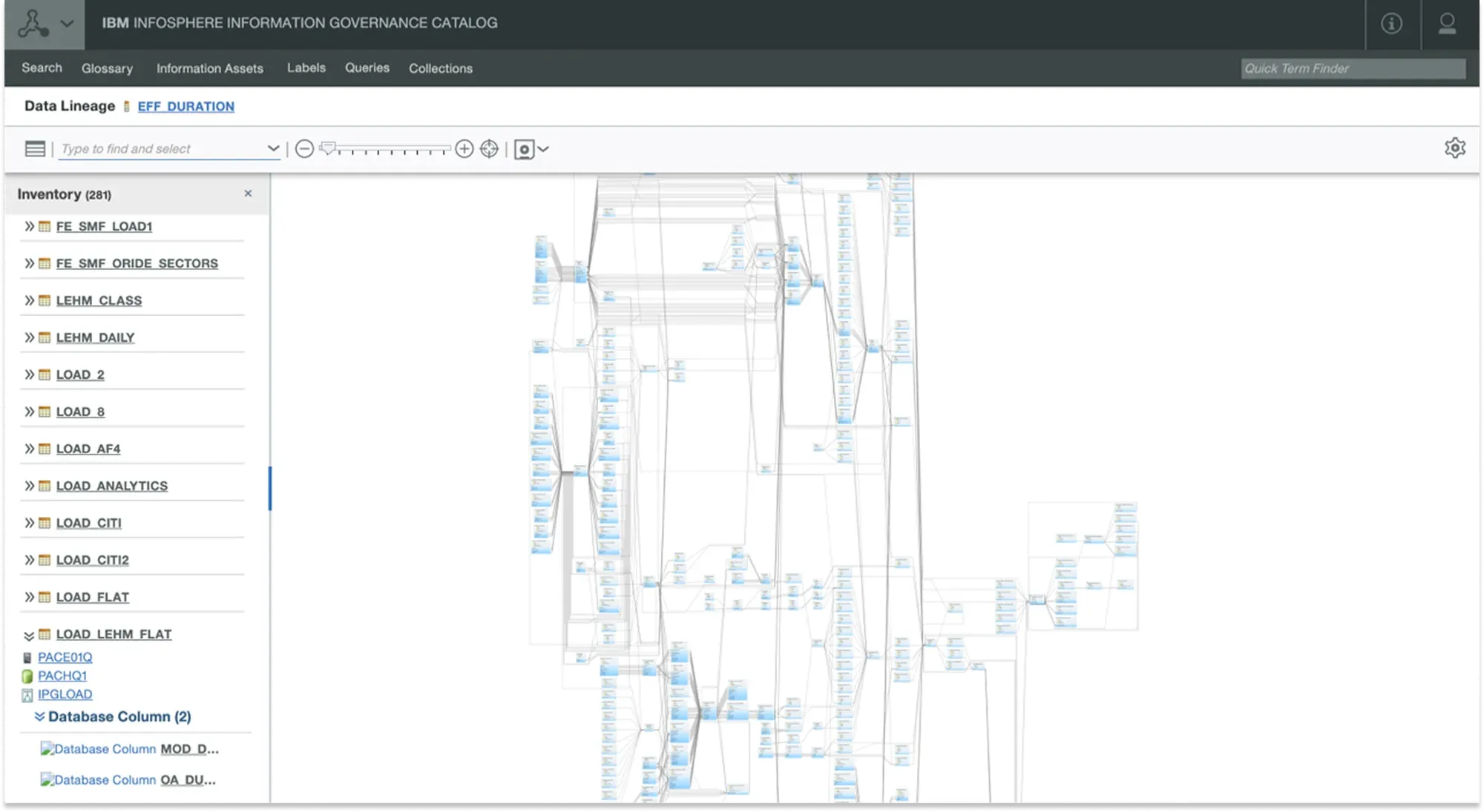
Task: Expand the LEHM_CLASS row
Action: click(29, 300)
